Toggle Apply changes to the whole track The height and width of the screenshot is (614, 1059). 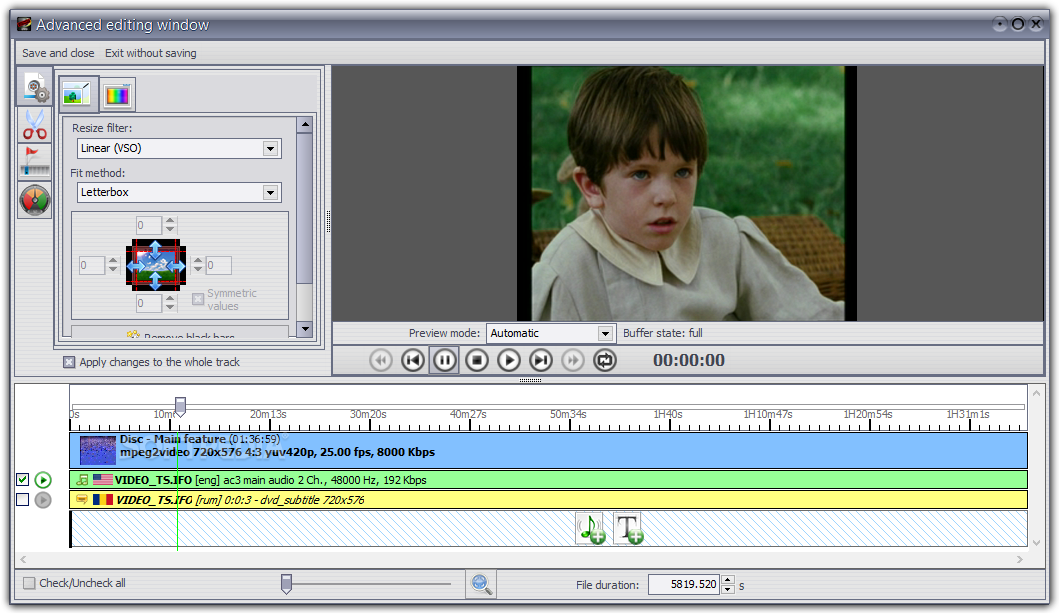69,362
